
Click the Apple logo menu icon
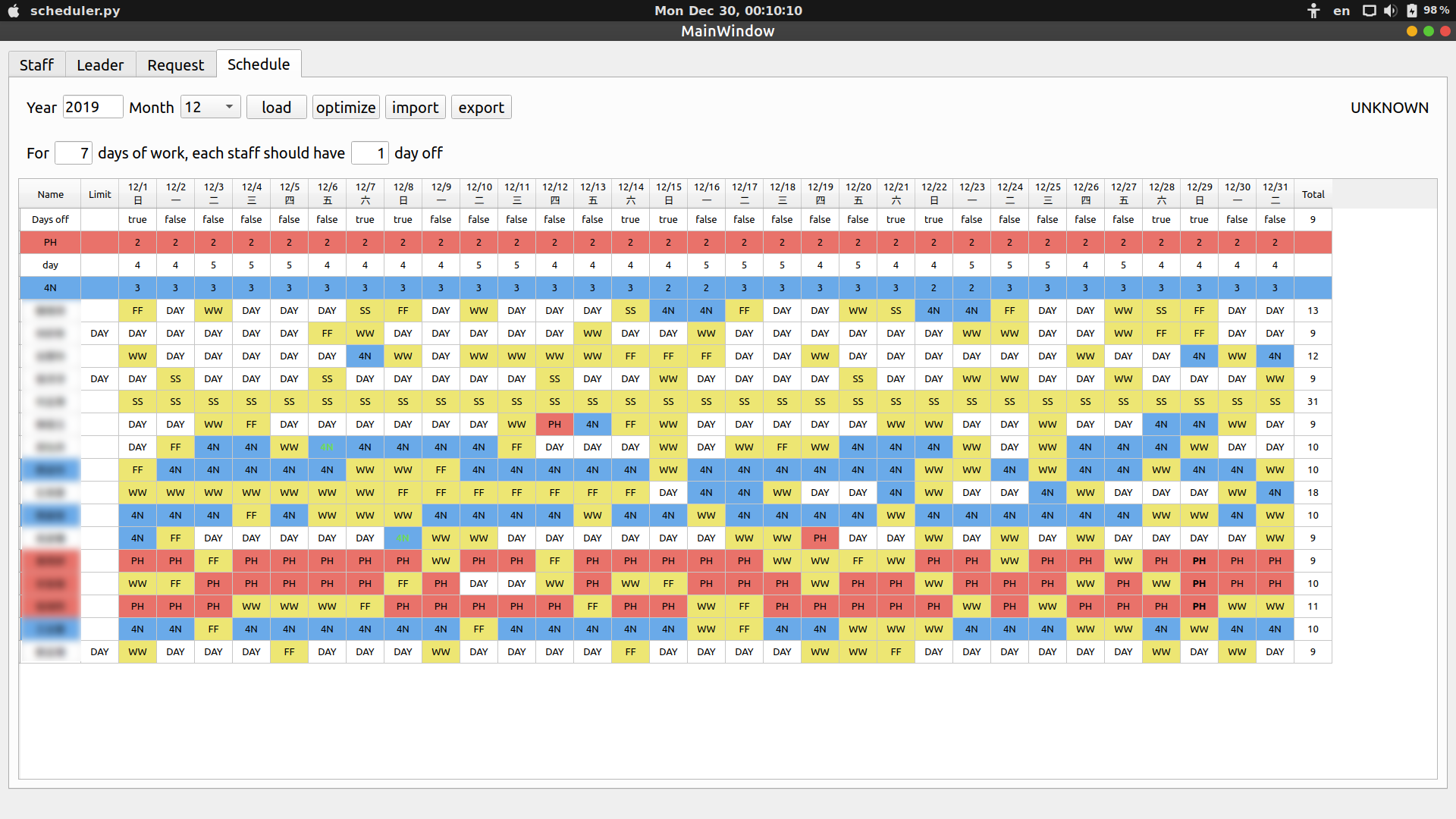[14, 11]
